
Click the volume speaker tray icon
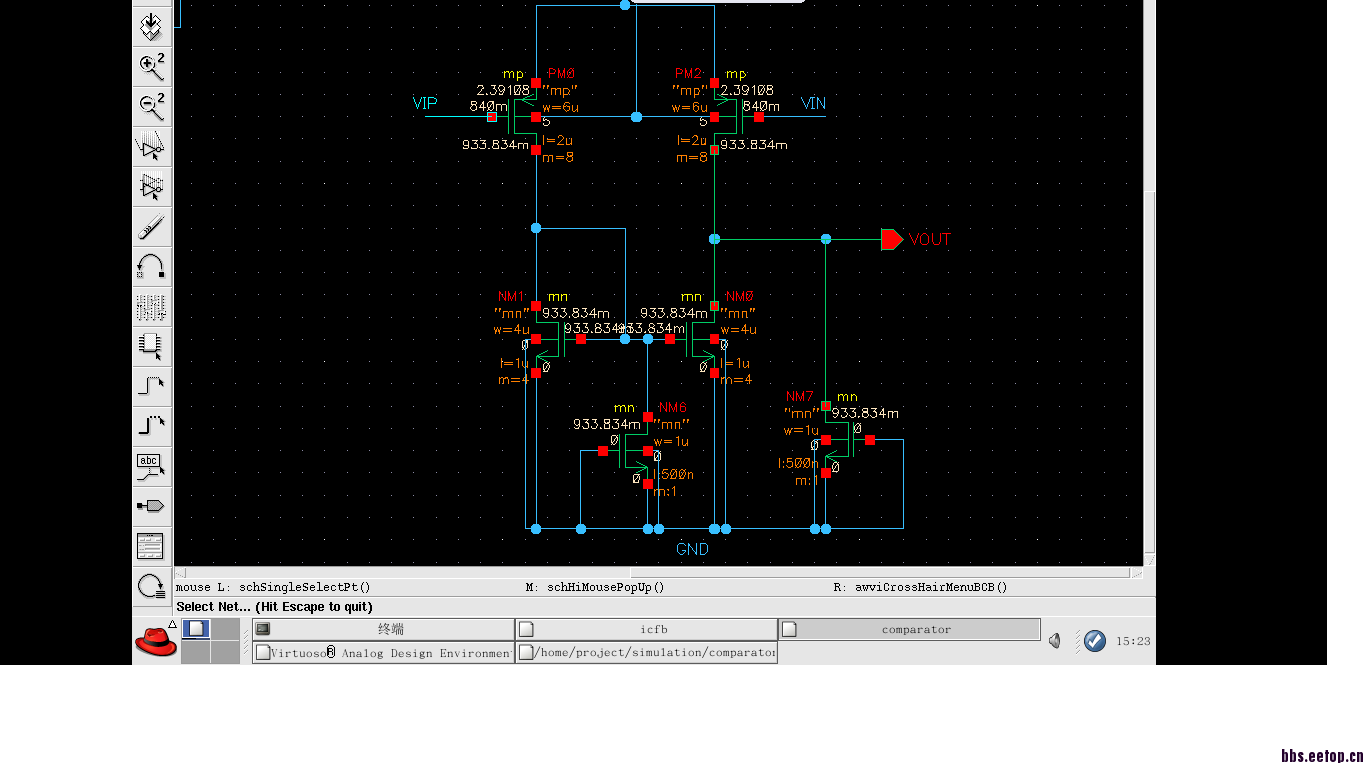coord(1055,641)
